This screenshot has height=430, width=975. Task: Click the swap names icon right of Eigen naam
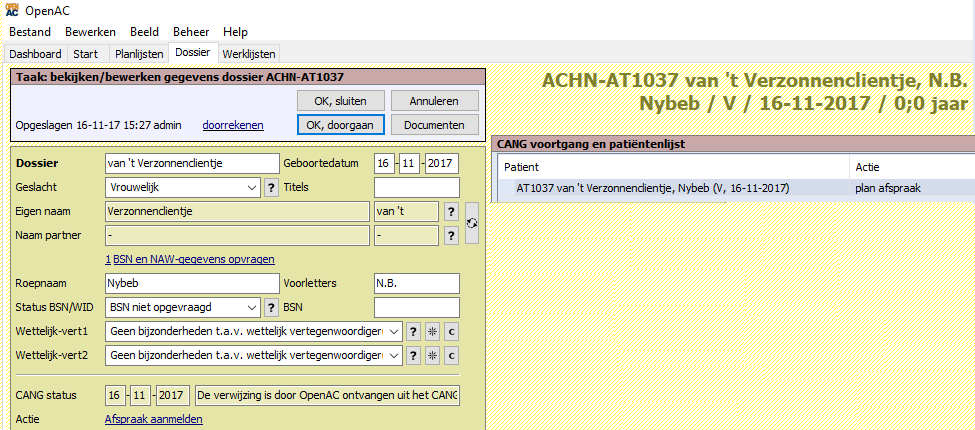point(472,223)
